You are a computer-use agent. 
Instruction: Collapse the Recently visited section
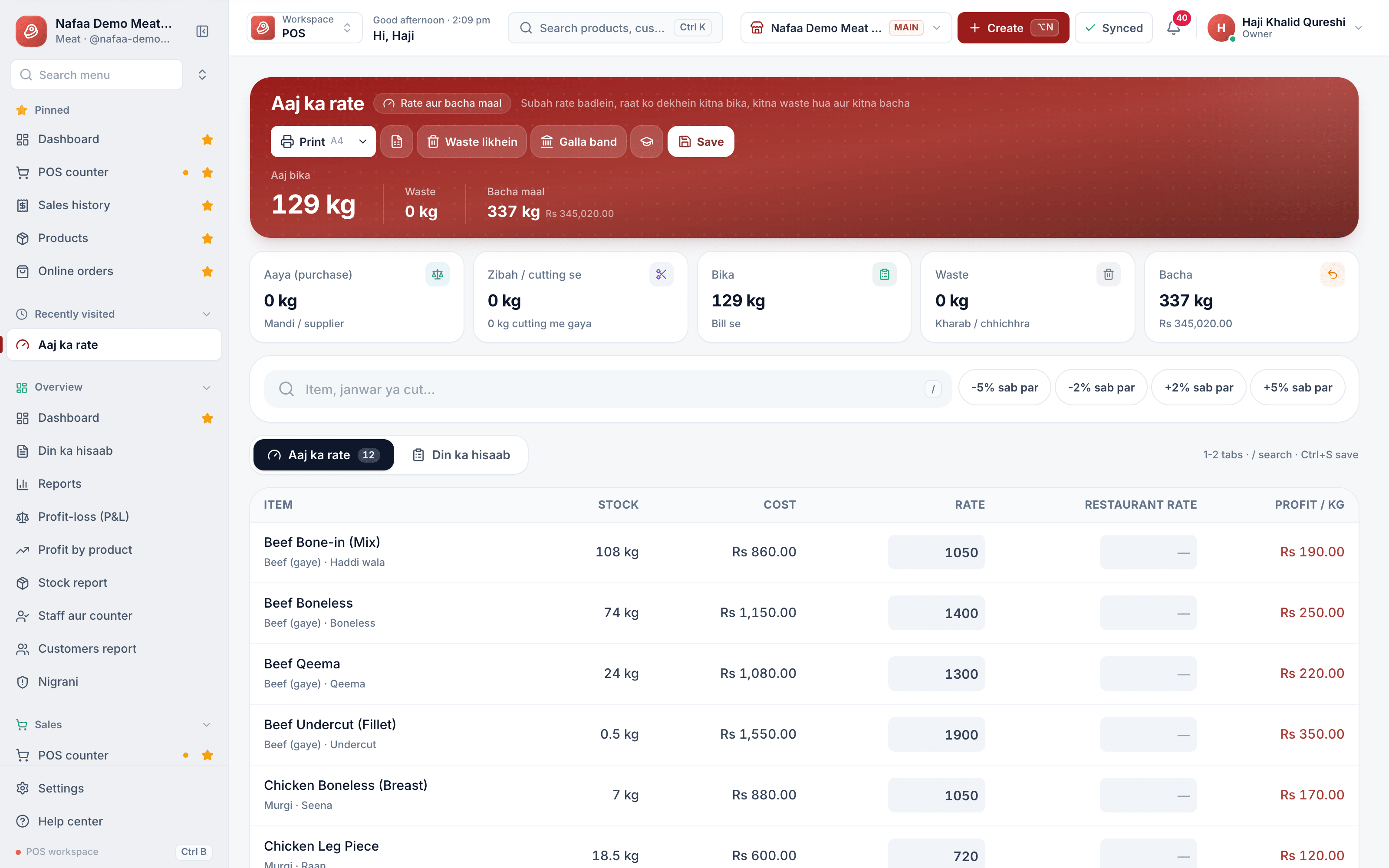[207, 314]
